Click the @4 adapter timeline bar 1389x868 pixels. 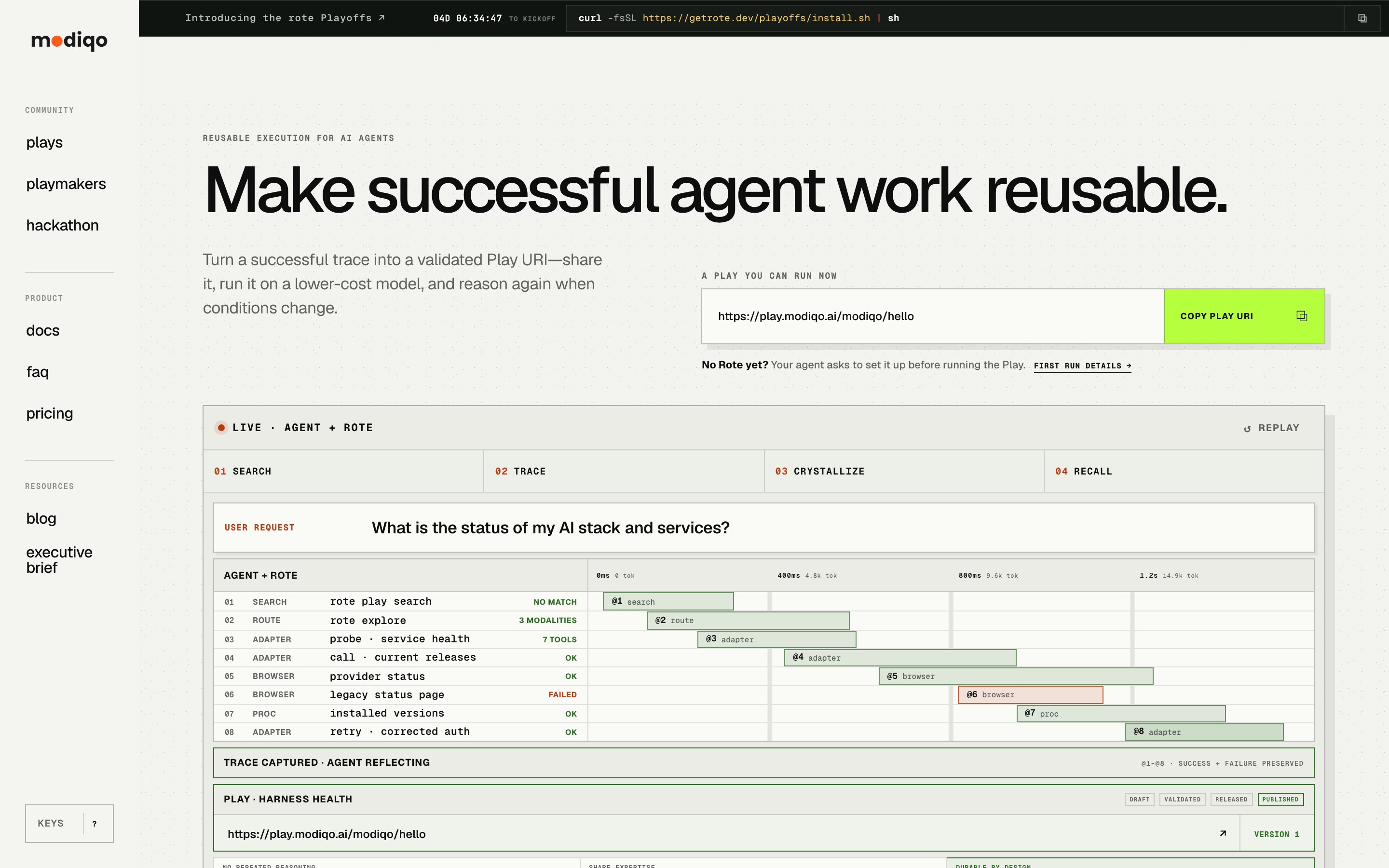pyautogui.click(x=900, y=658)
